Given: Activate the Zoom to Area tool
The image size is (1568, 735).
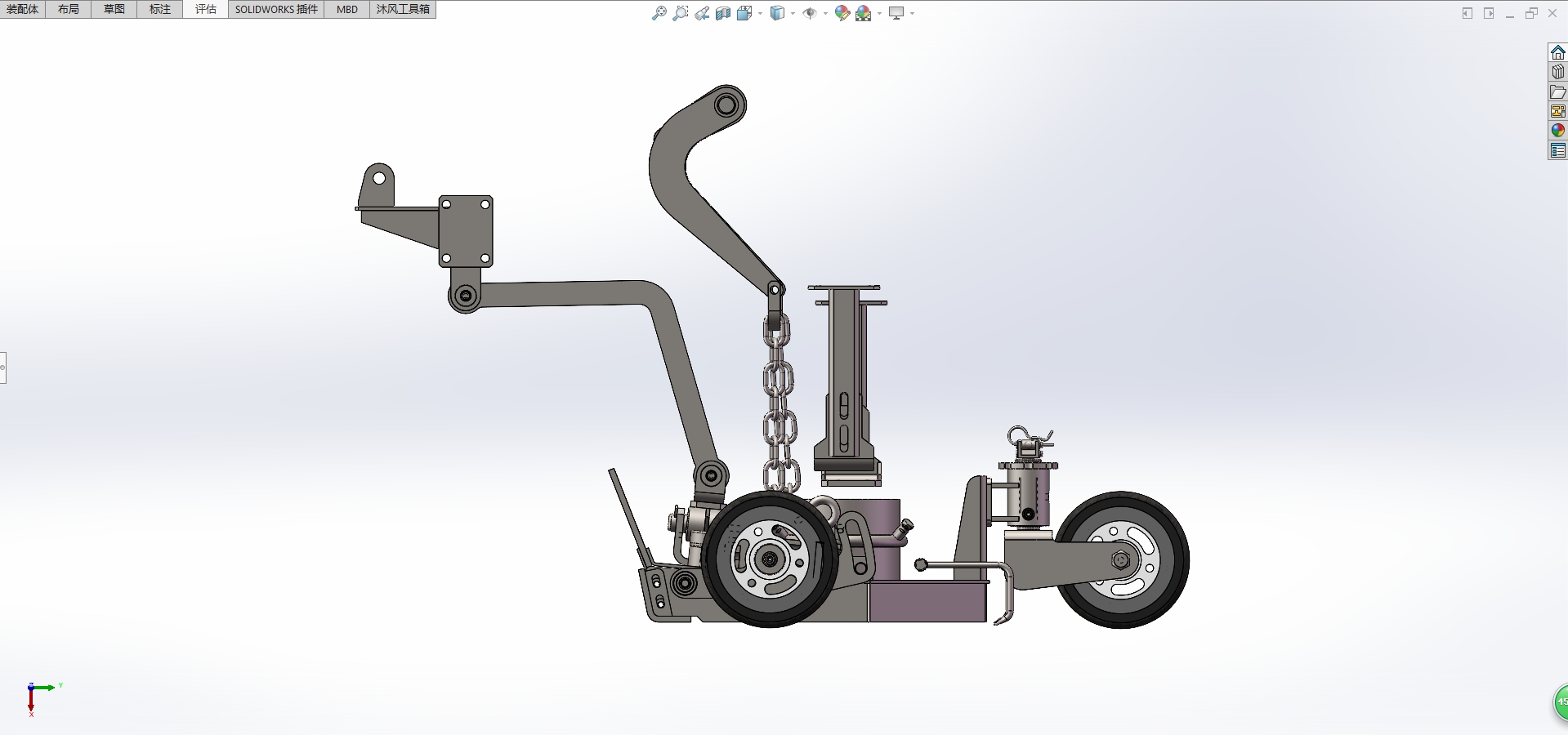Looking at the screenshot, I should pos(681,13).
